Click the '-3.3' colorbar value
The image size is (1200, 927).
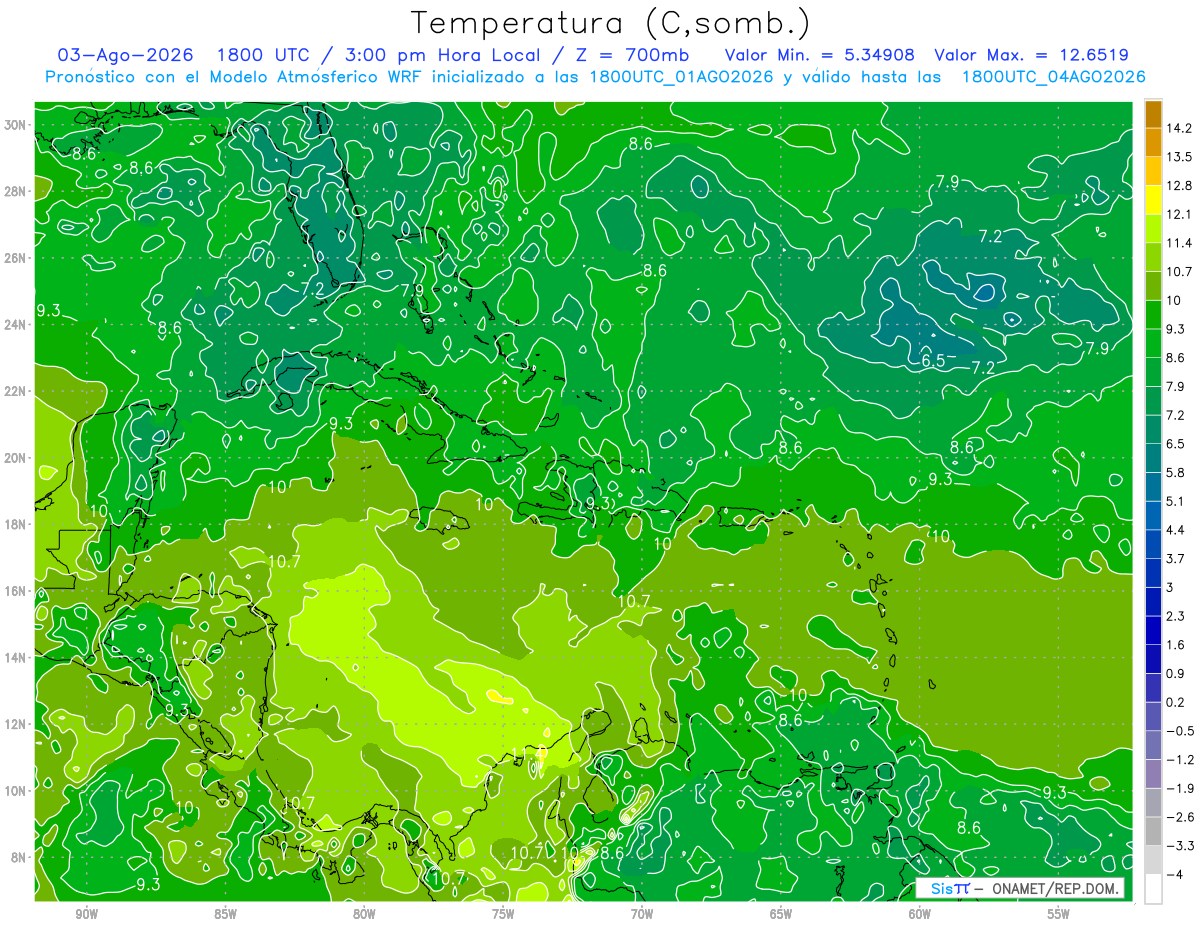coord(1179,846)
